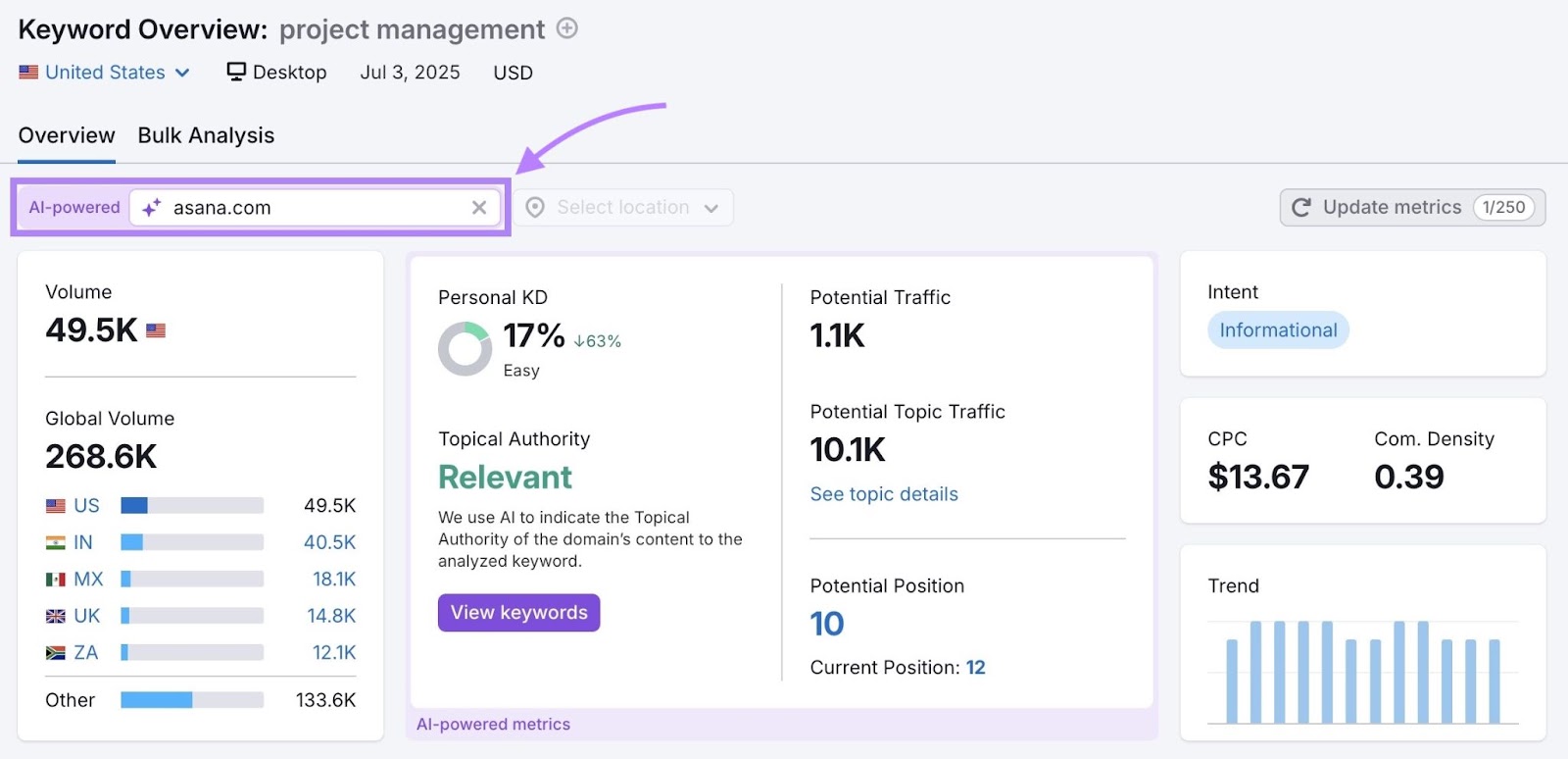Click the location pin icon
1568x759 pixels.
[535, 207]
